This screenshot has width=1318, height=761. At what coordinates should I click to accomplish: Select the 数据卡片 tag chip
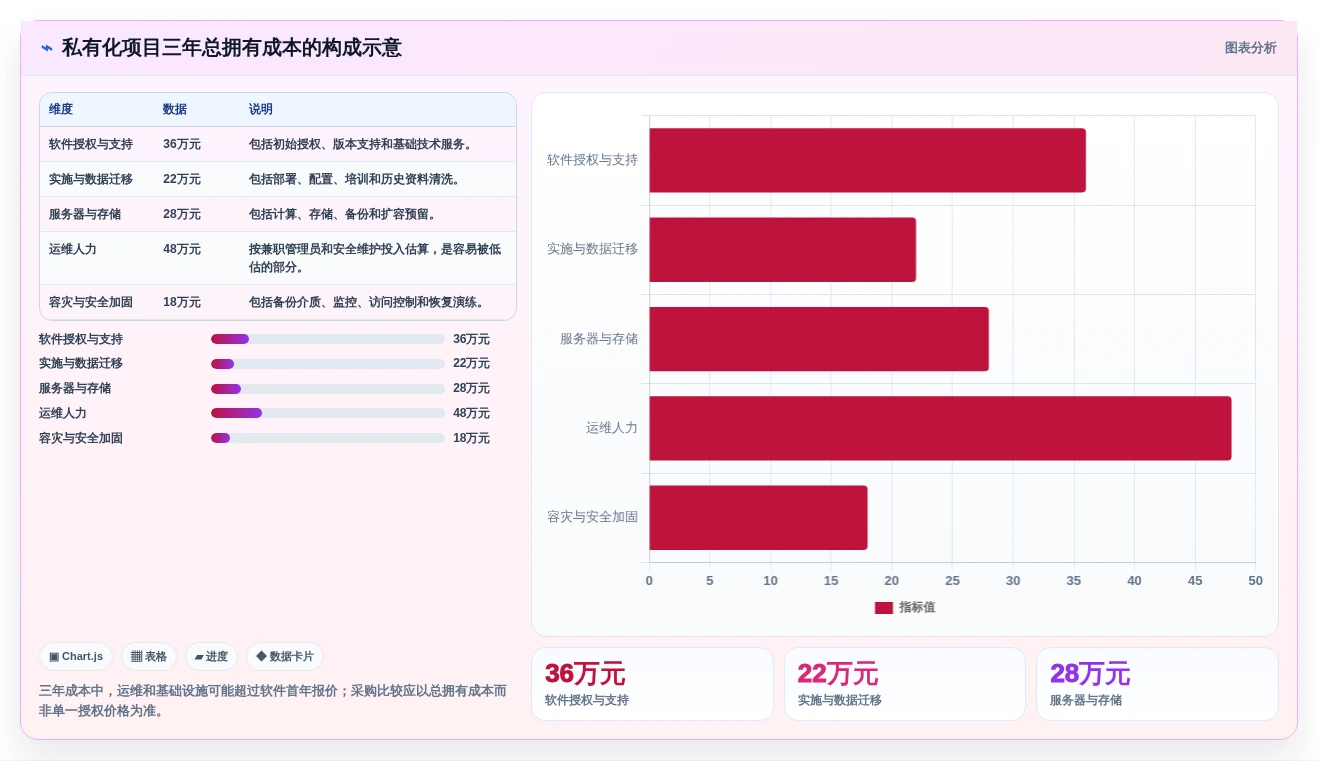tap(285, 657)
